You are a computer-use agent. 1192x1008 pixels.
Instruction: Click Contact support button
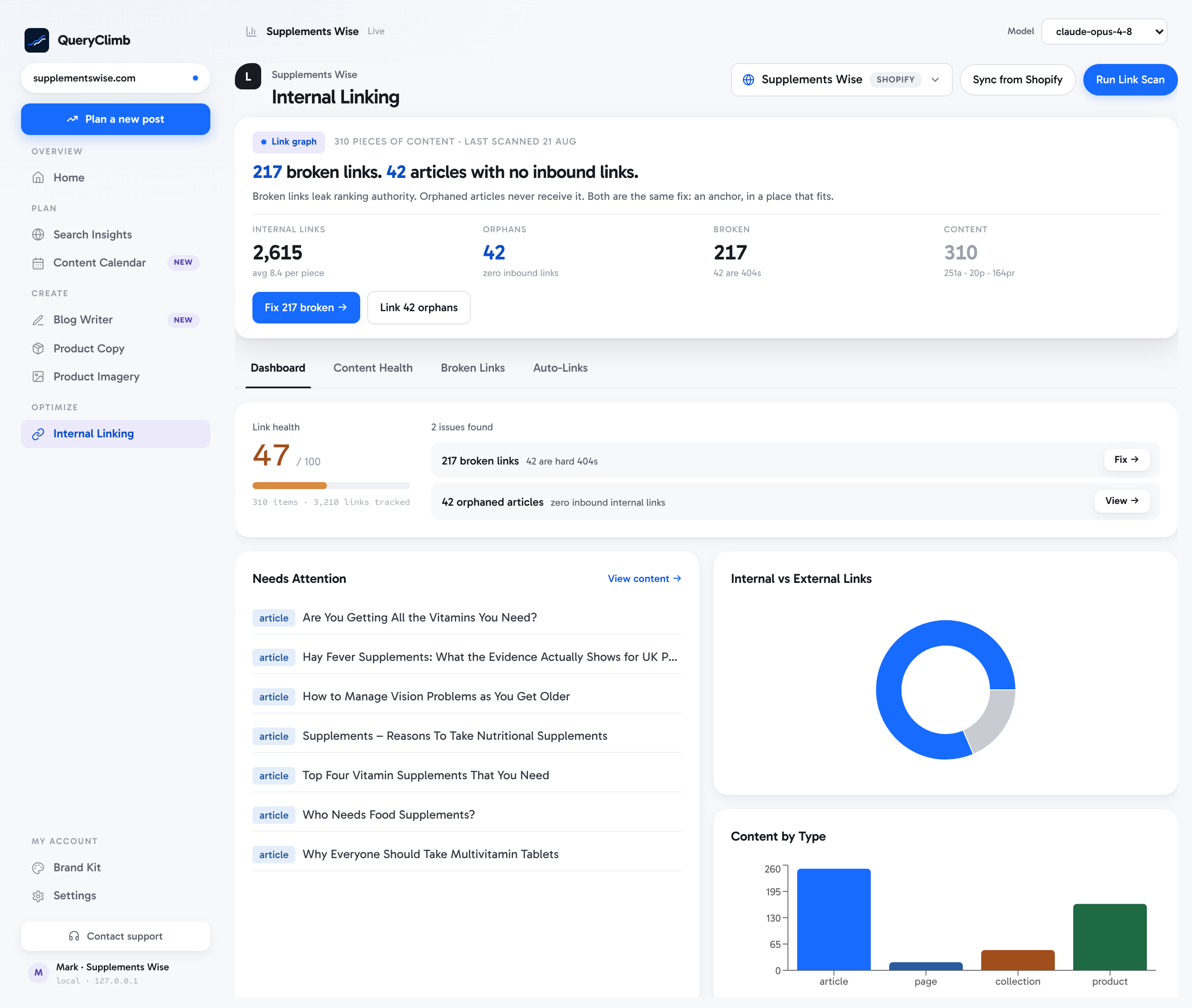tap(115, 936)
